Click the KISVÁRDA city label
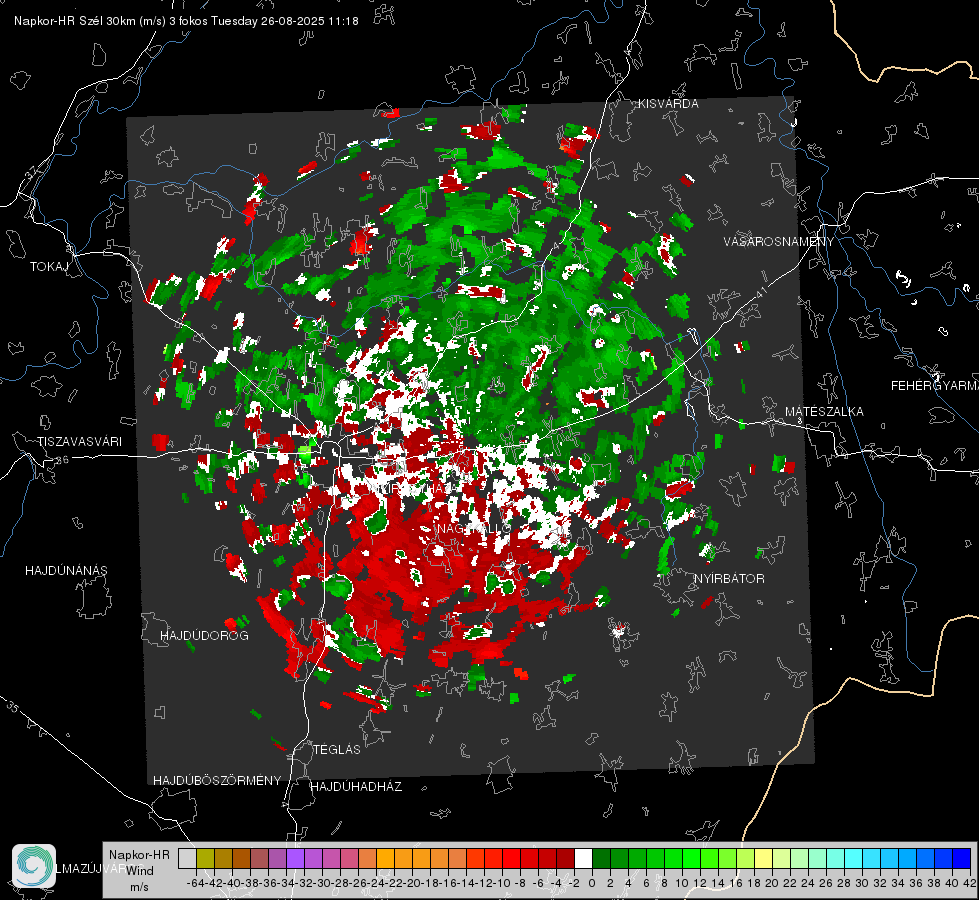The height and width of the screenshot is (900, 979). 668,104
